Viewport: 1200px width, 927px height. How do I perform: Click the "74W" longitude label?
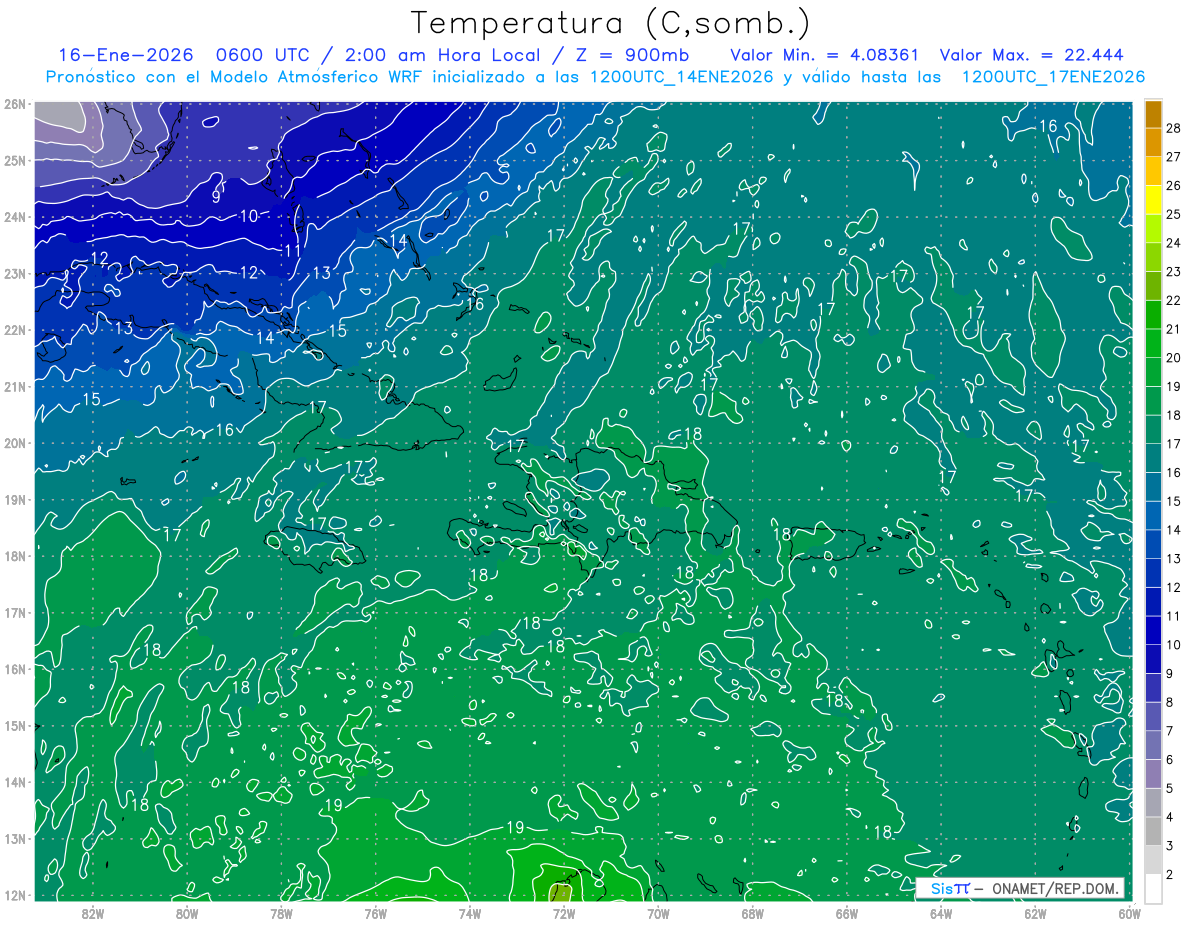coord(470,913)
